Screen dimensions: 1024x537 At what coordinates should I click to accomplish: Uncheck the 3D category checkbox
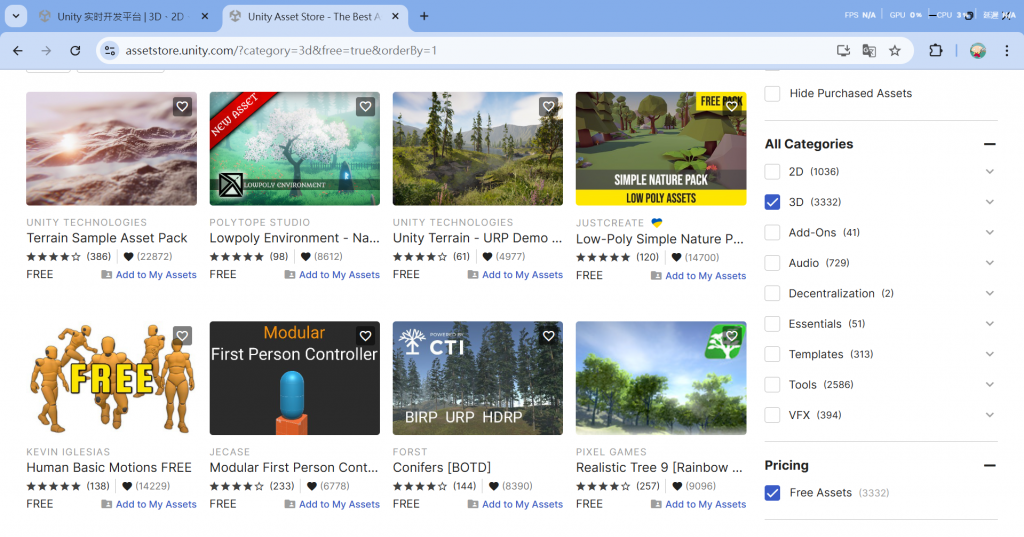(772, 202)
